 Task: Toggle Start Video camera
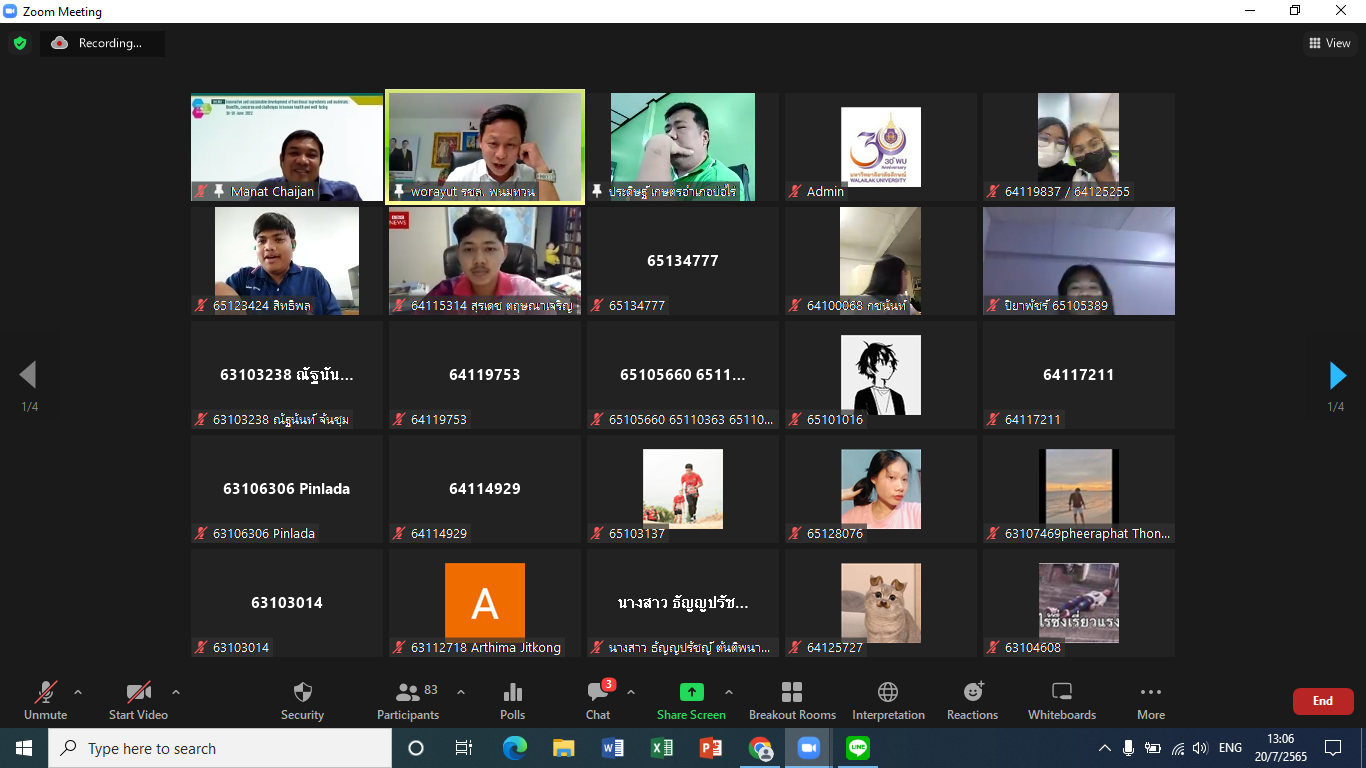[x=138, y=700]
